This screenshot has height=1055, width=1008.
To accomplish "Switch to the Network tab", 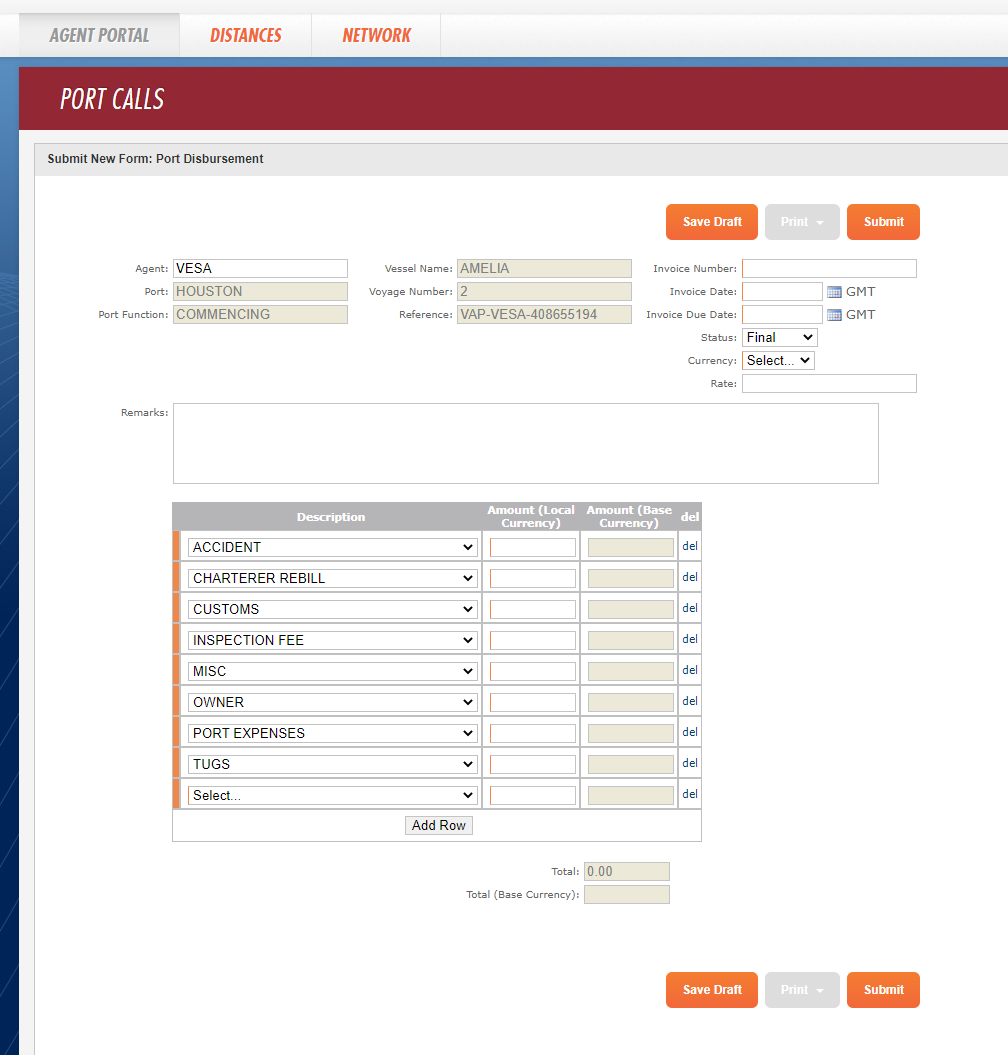I will point(375,34).
